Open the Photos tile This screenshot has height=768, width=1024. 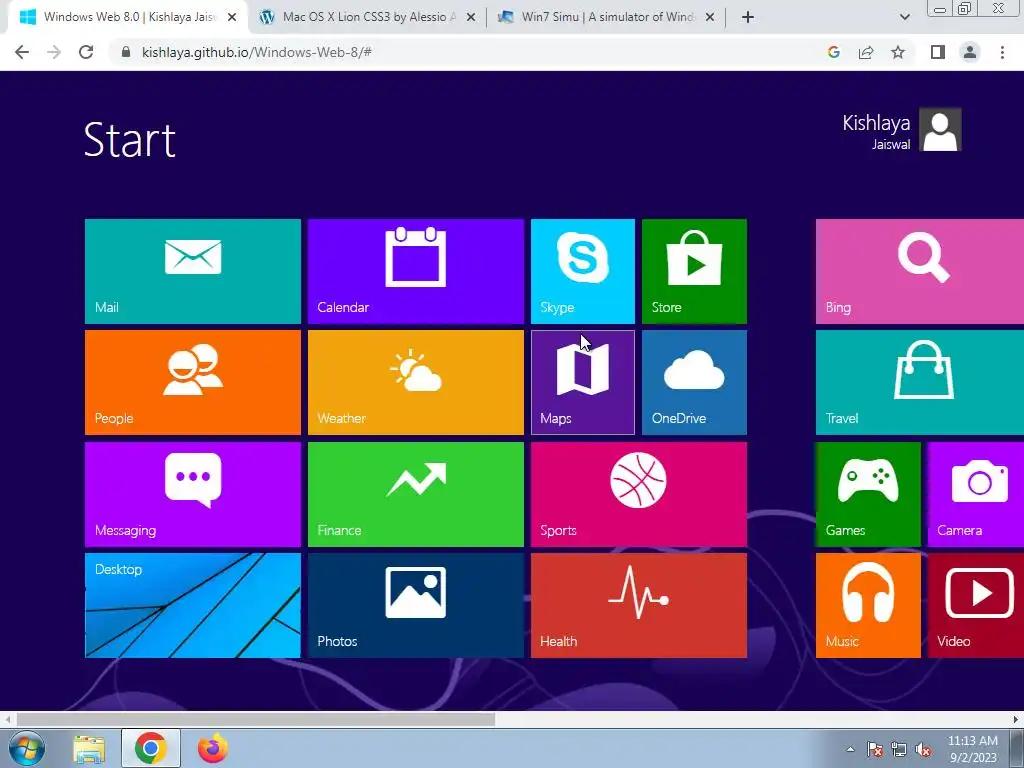point(416,605)
